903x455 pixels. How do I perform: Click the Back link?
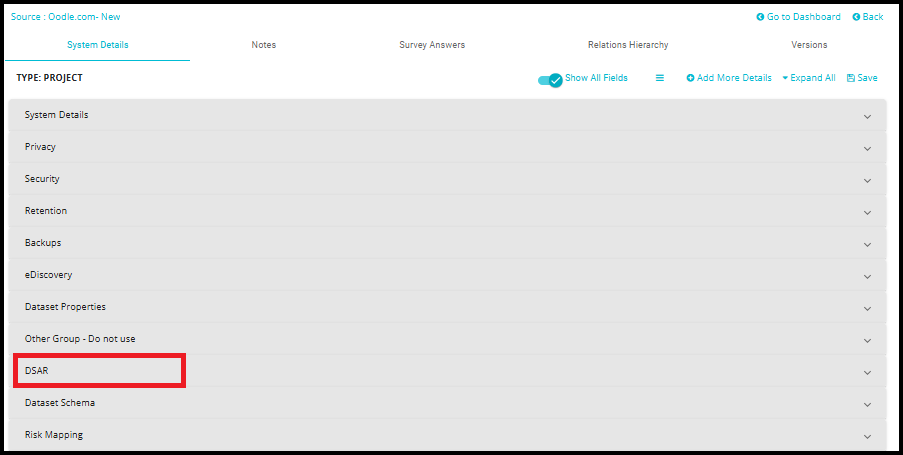[x=867, y=17]
